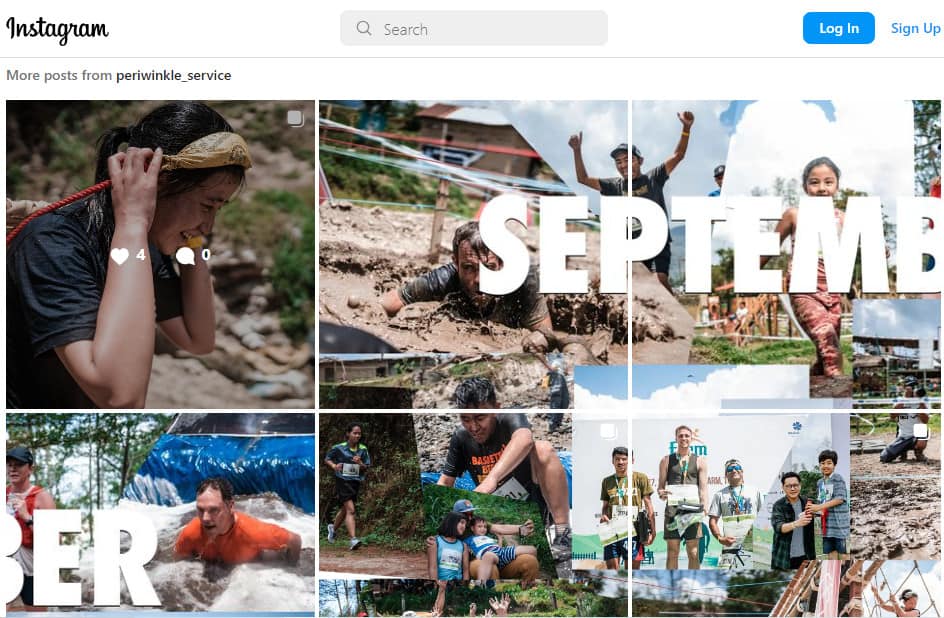The height and width of the screenshot is (618, 944).
Task: Open the mud crawl SEPTEMB post thumbnail
Action: [x=473, y=255]
